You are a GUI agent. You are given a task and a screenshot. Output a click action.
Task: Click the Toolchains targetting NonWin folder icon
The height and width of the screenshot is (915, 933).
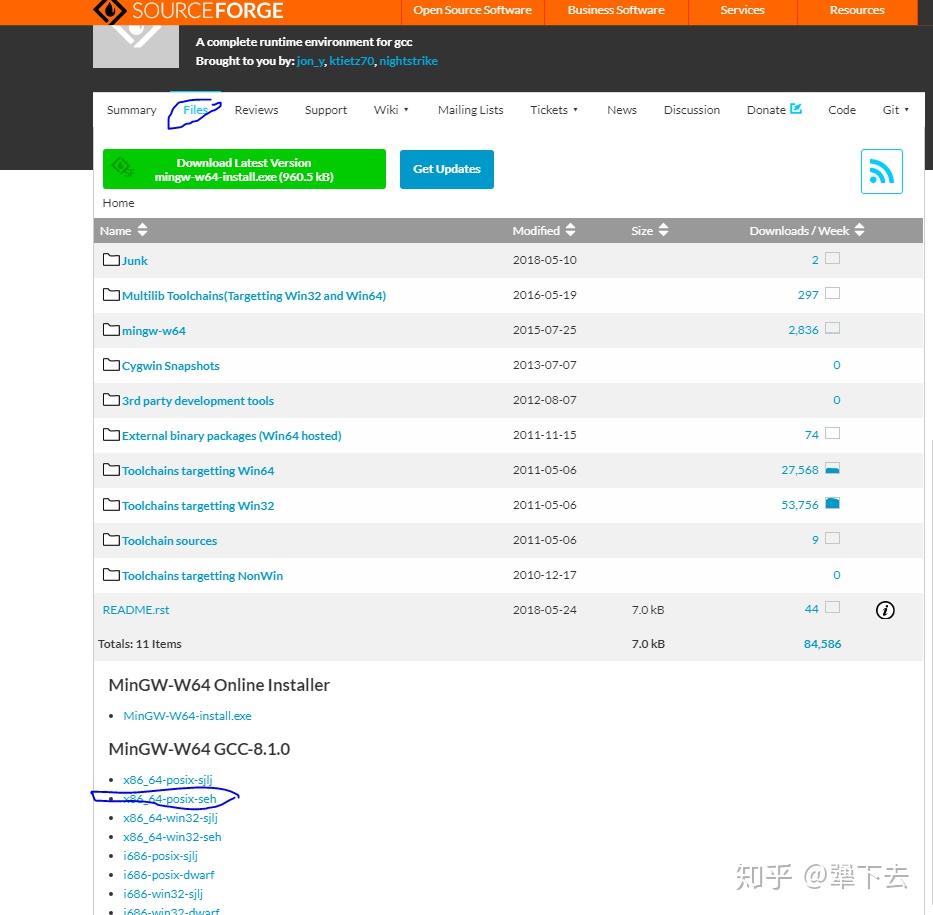point(111,575)
